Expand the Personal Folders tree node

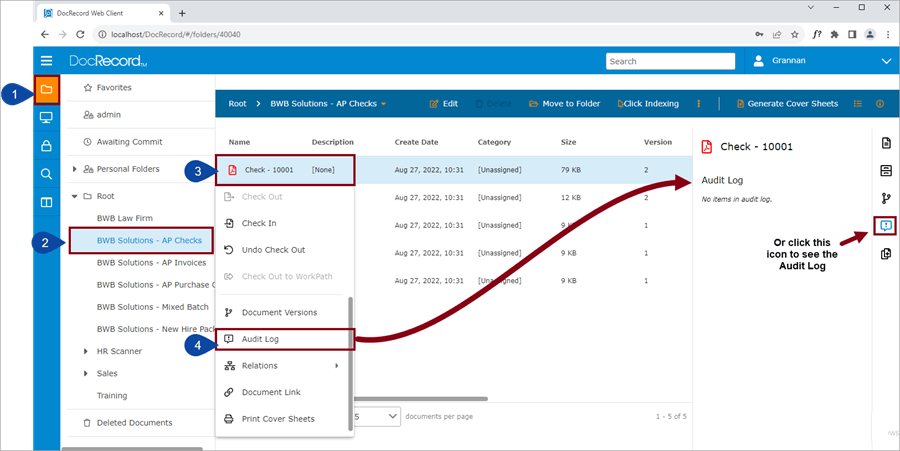click(x=74, y=169)
